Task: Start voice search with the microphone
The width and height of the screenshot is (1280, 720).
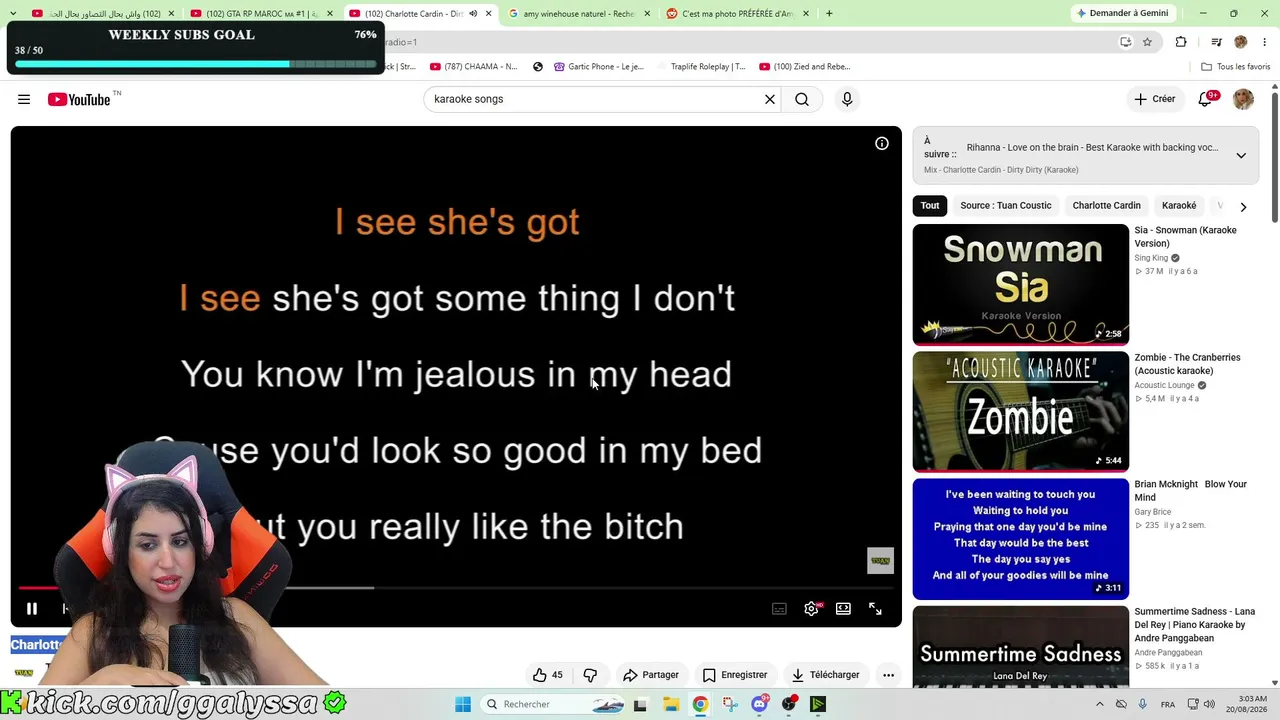Action: click(847, 99)
